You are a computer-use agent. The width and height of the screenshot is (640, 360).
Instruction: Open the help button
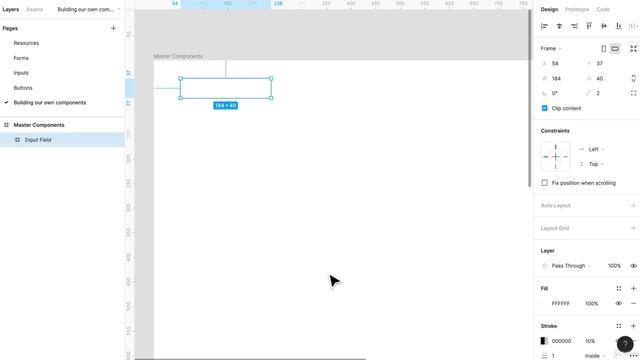click(625, 344)
